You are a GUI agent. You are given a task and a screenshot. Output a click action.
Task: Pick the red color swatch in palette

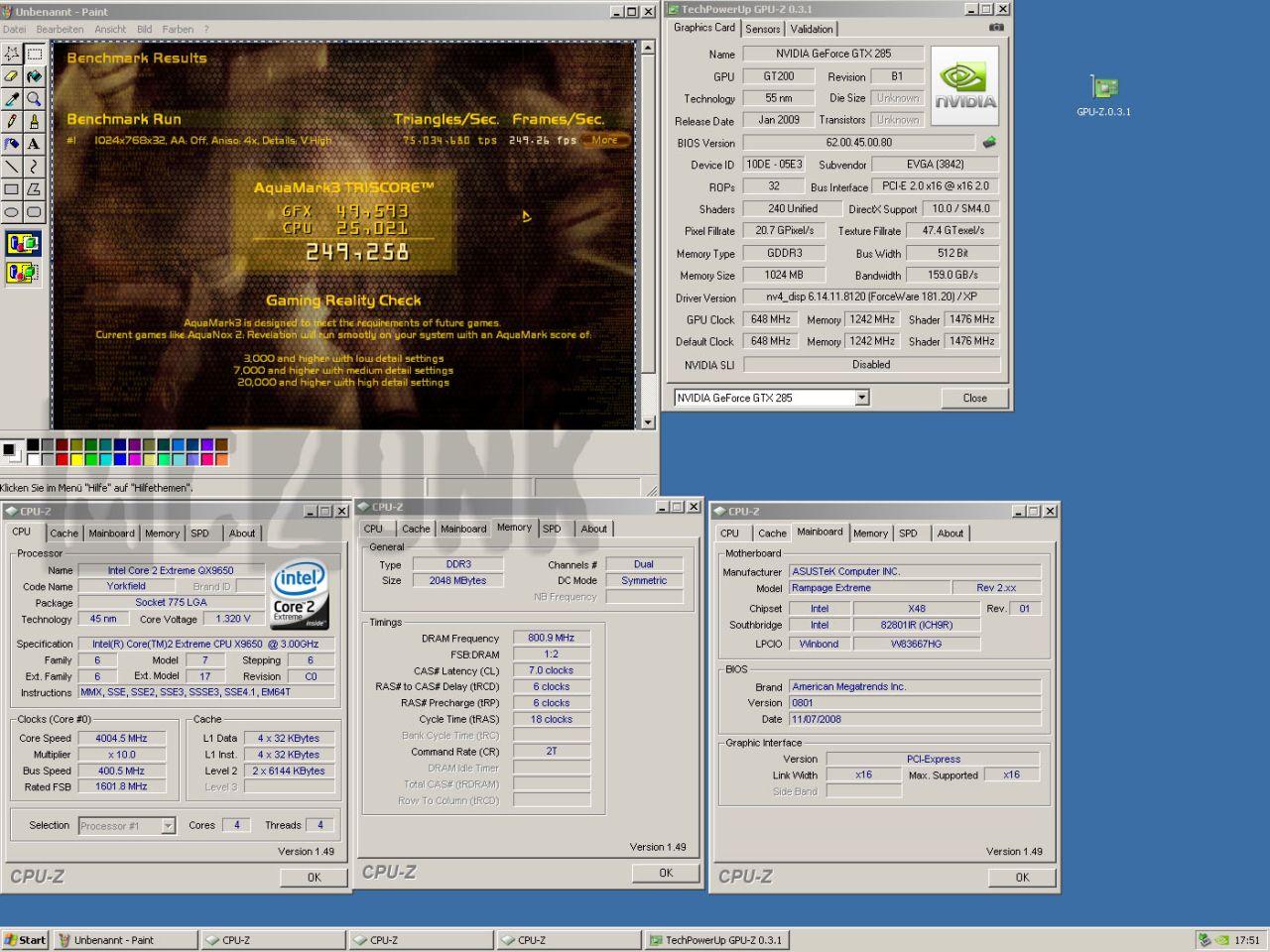63,459
